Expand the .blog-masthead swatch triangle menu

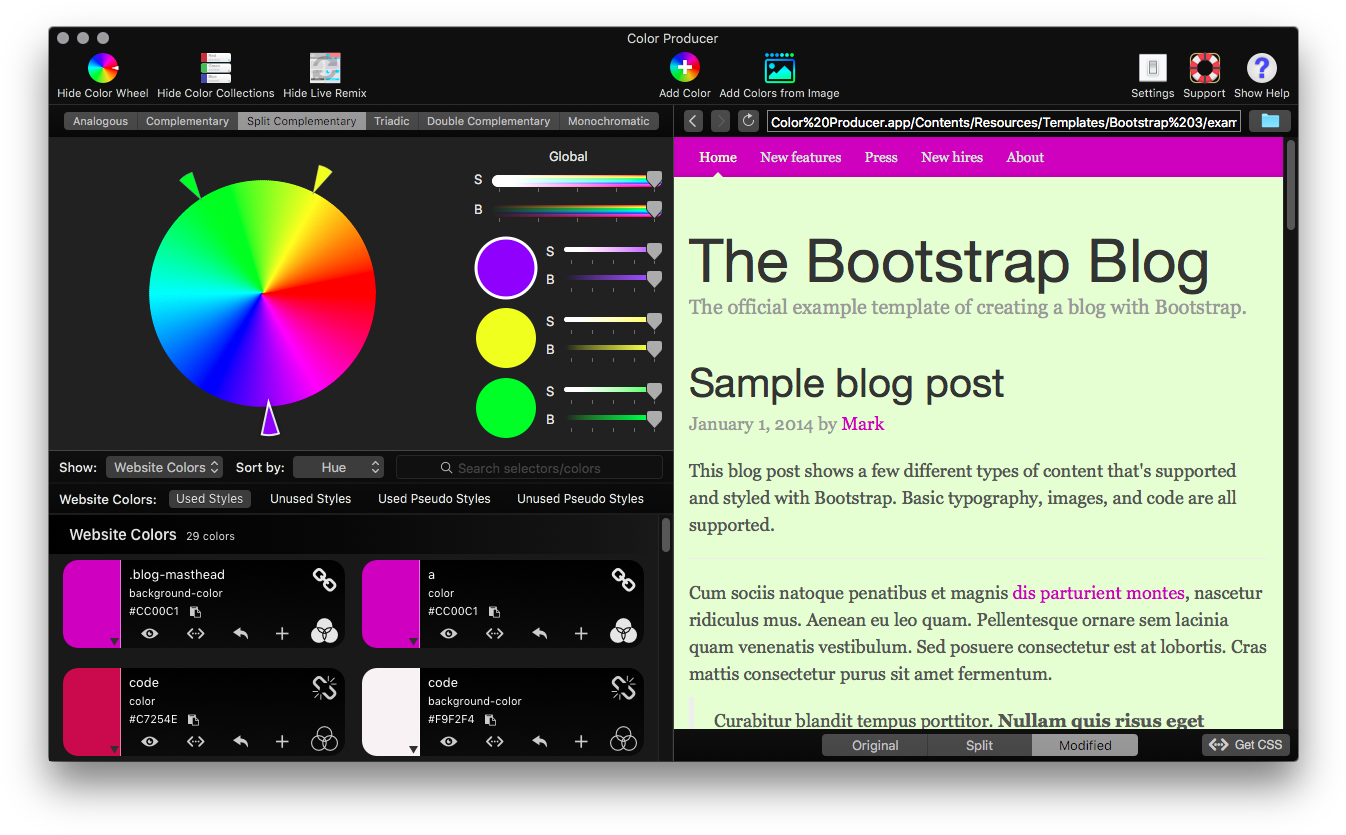point(114,641)
